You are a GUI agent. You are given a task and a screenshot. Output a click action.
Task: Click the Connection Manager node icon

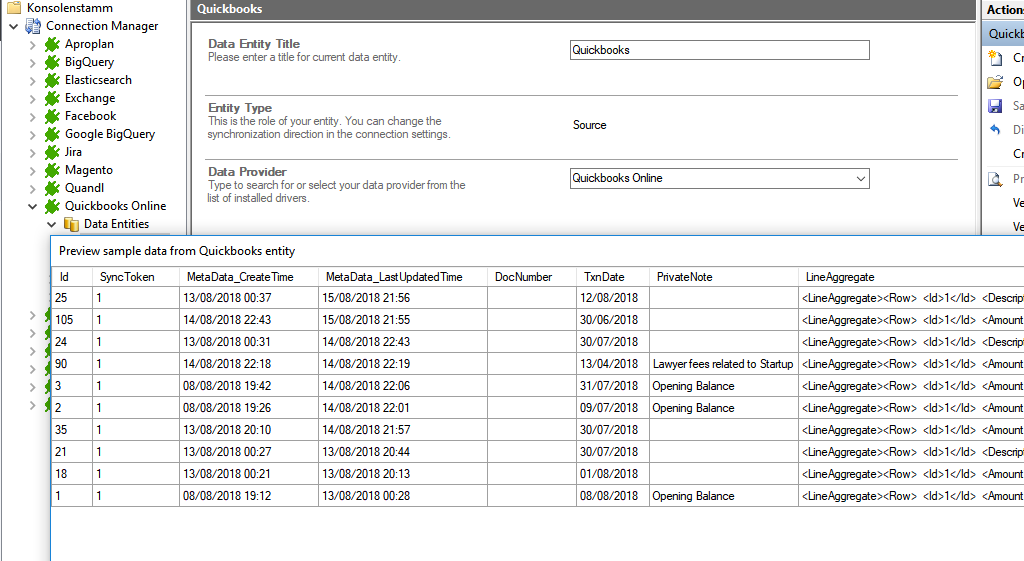tap(34, 26)
